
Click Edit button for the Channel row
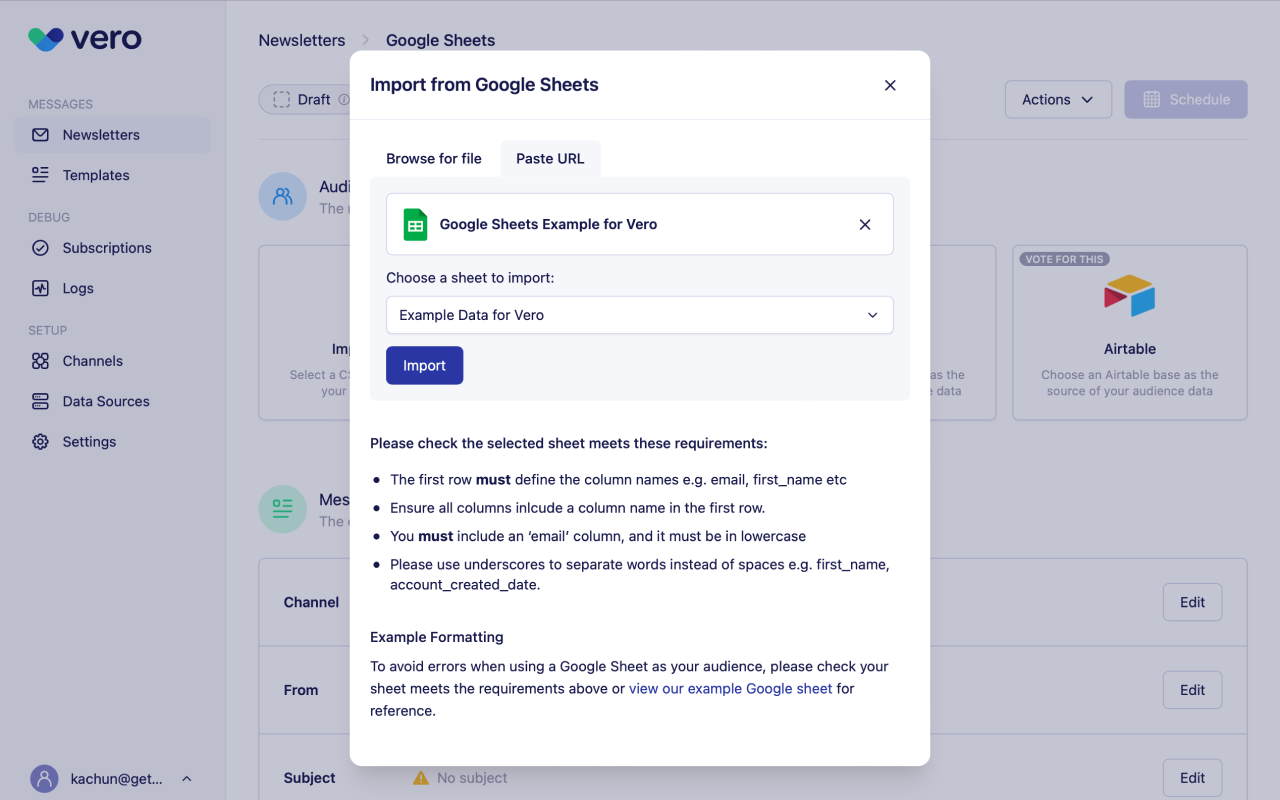[1192, 602]
